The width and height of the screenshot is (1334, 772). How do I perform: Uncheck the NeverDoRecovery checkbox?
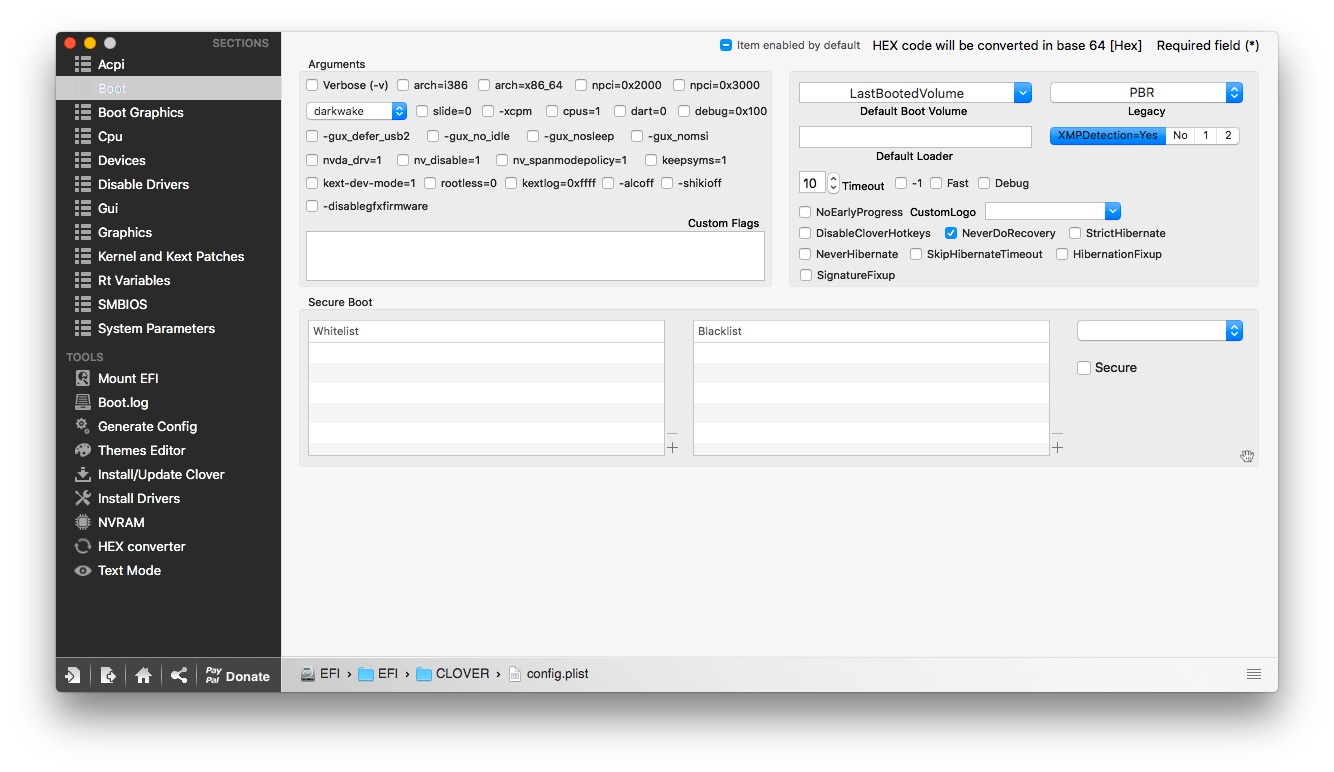click(951, 233)
